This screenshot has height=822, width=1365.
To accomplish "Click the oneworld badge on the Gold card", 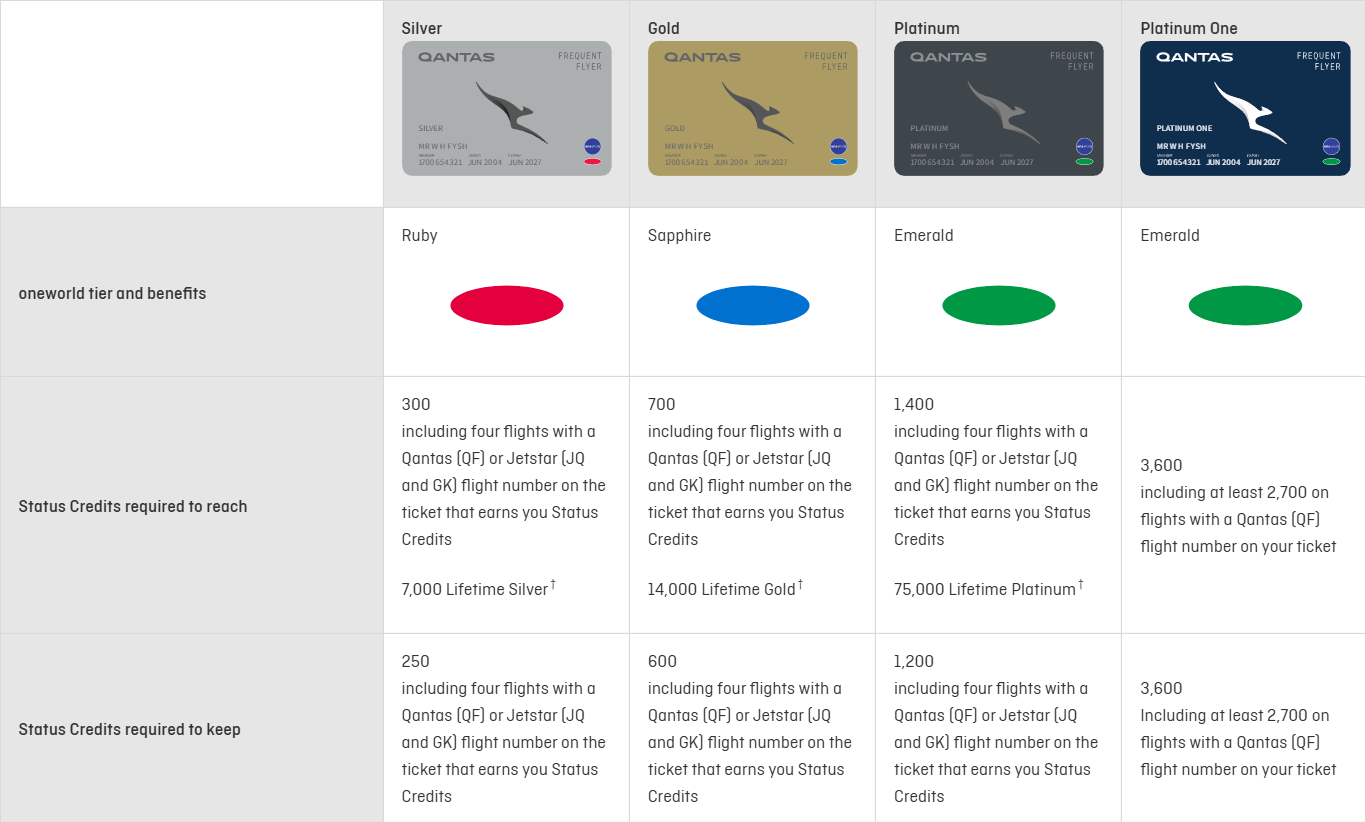I will pos(838,146).
